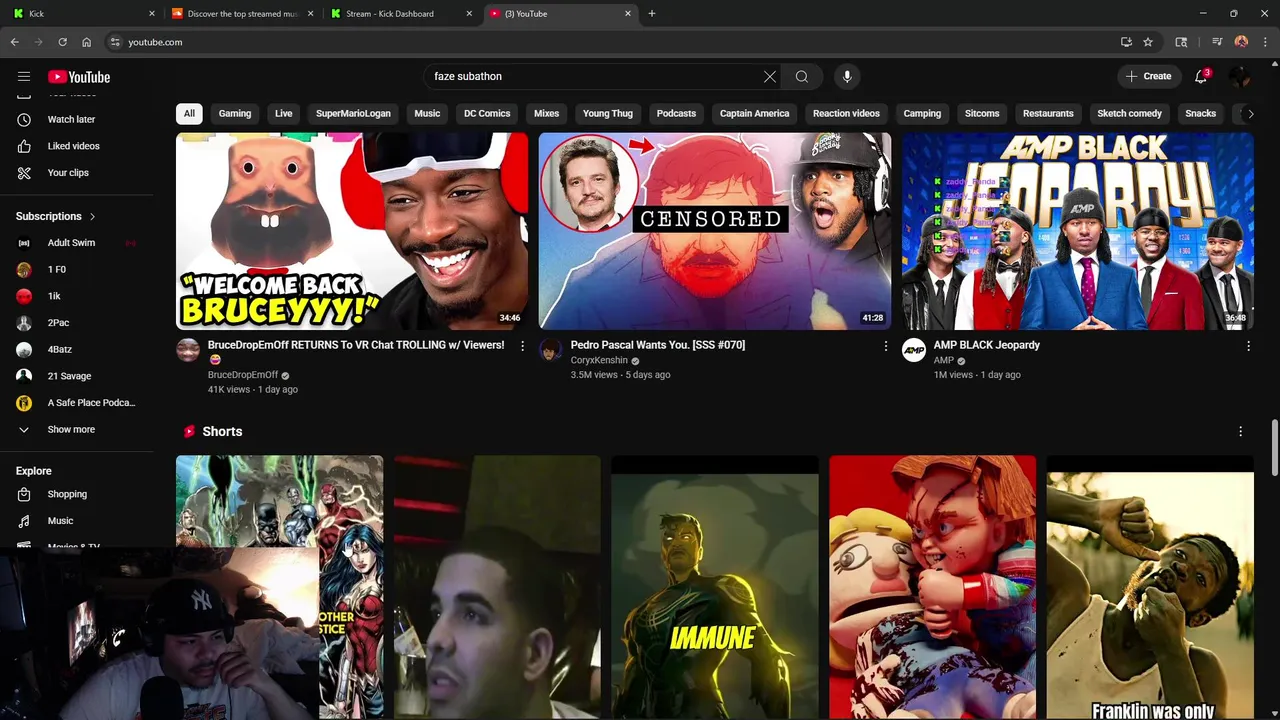Select the Sketch comedy filter chip
The image size is (1280, 720).
(1129, 113)
